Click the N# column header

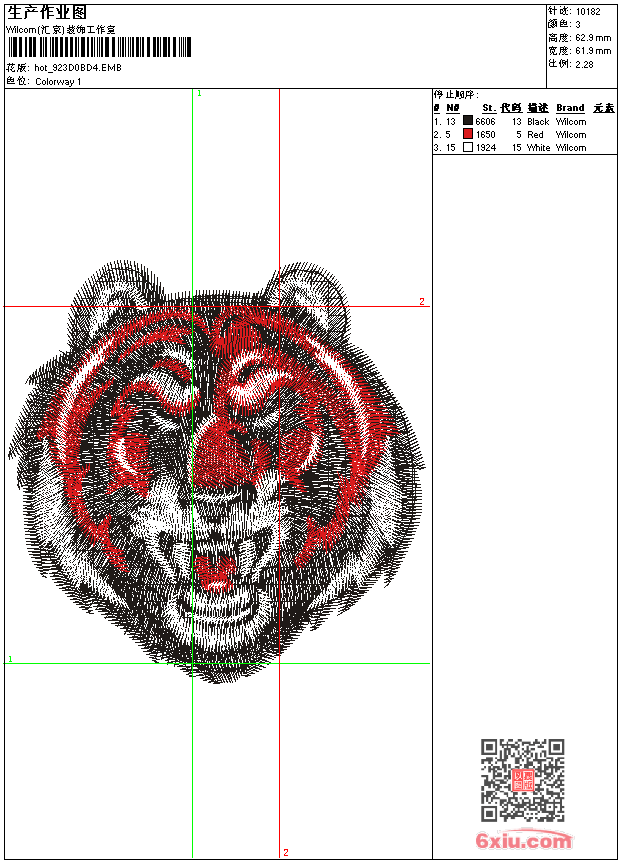453,108
